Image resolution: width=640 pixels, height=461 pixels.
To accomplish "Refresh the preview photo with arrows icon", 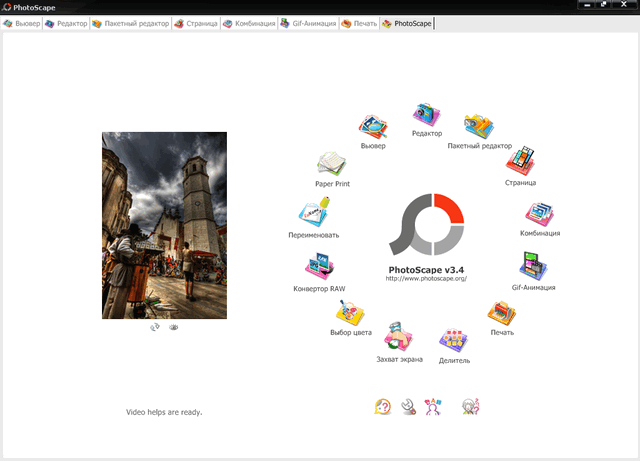I will [155, 327].
